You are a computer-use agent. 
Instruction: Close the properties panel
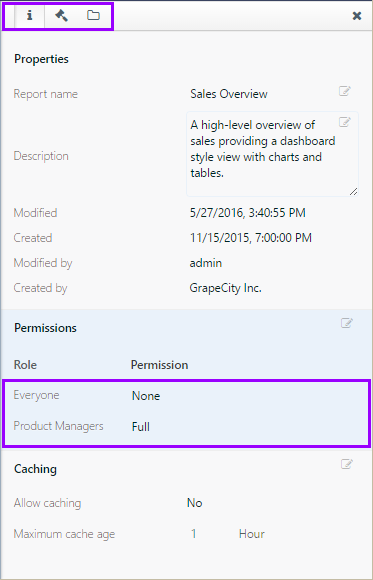(357, 16)
